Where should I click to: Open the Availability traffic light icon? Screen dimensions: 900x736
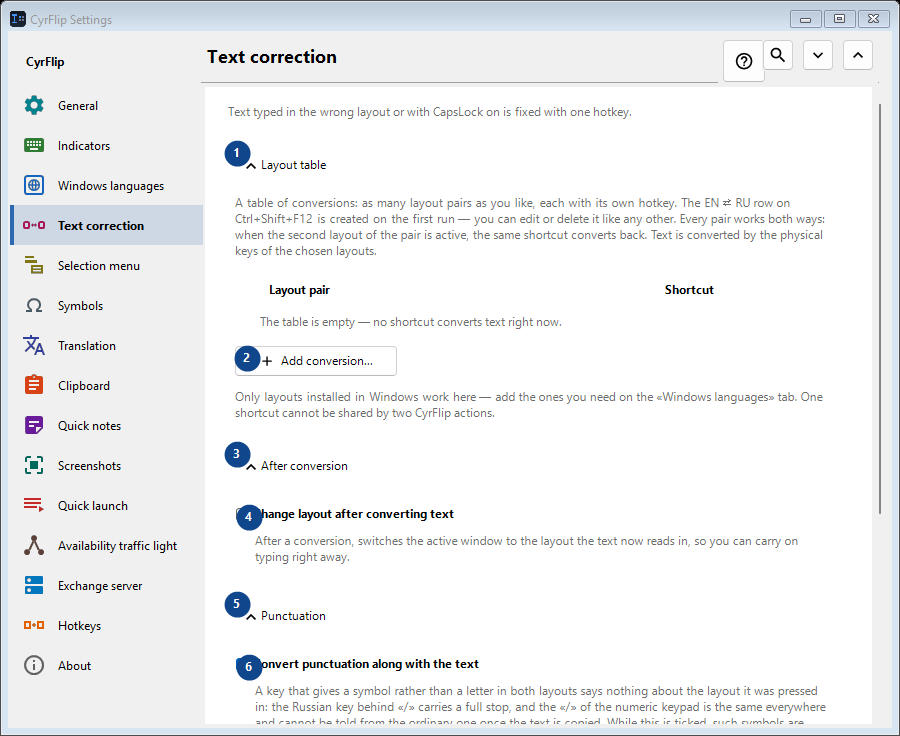point(34,545)
